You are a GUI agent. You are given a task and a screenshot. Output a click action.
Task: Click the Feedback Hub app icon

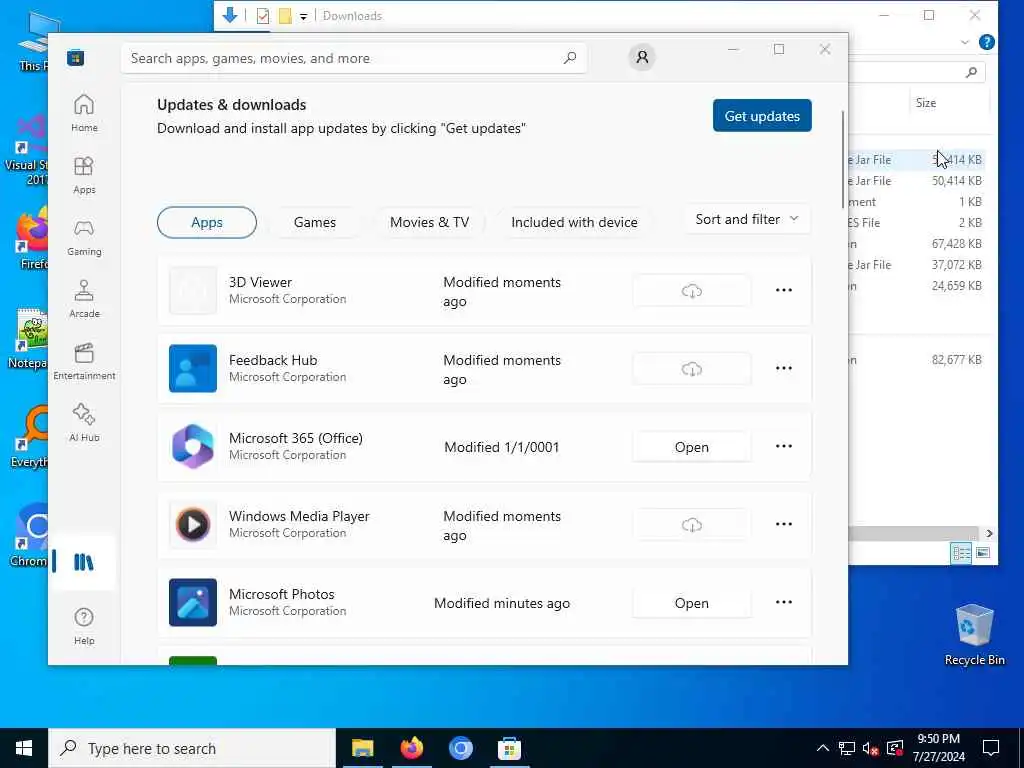[x=193, y=368]
